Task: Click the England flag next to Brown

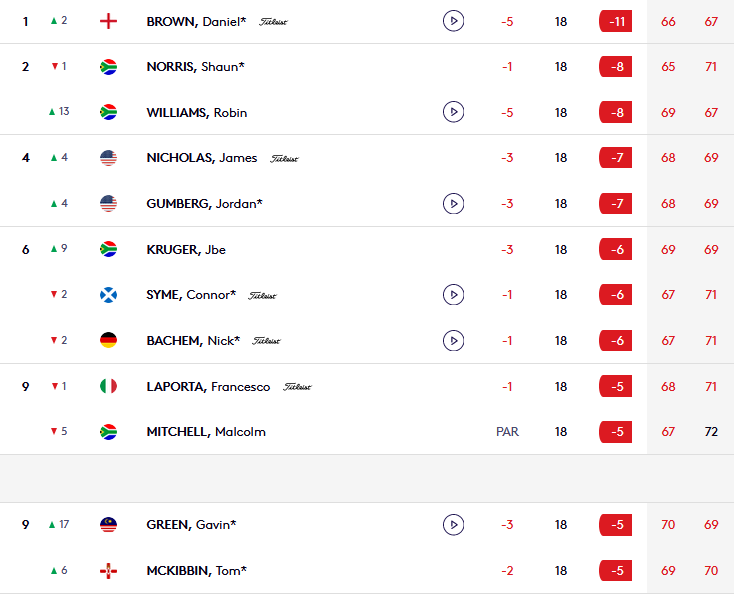Action: pos(108,21)
